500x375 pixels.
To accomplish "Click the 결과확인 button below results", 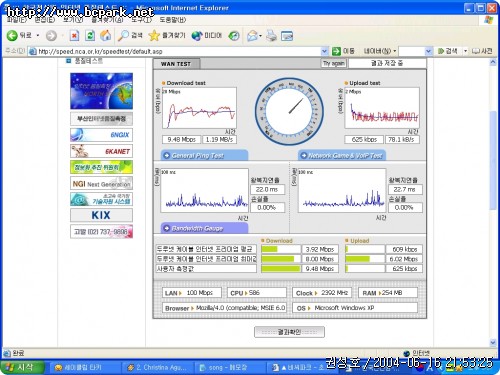I will [x=289, y=332].
